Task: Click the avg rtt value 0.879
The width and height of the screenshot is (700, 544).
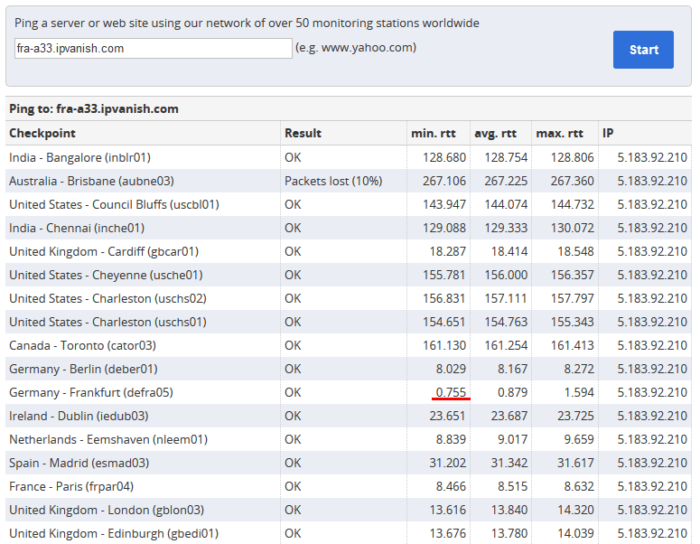Action: (x=512, y=393)
